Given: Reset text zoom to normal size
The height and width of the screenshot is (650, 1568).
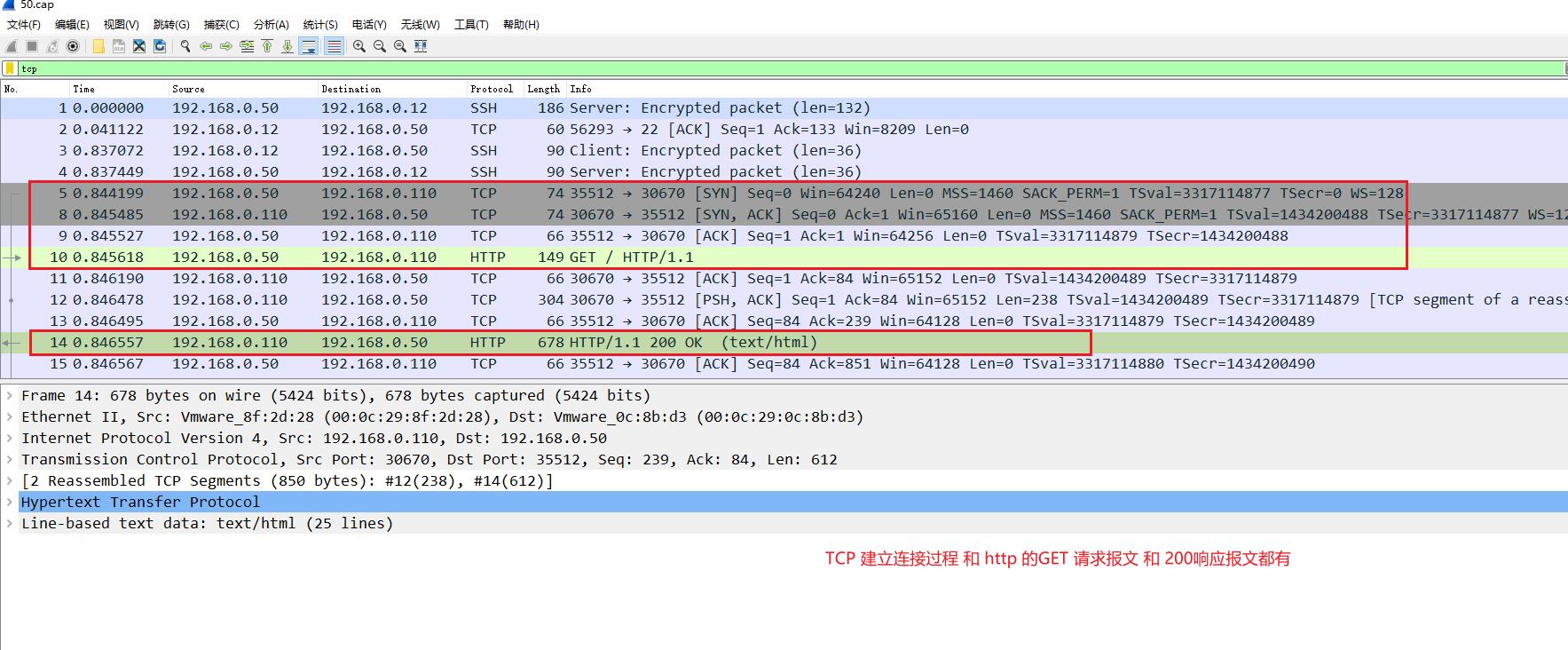Looking at the screenshot, I should click(400, 46).
